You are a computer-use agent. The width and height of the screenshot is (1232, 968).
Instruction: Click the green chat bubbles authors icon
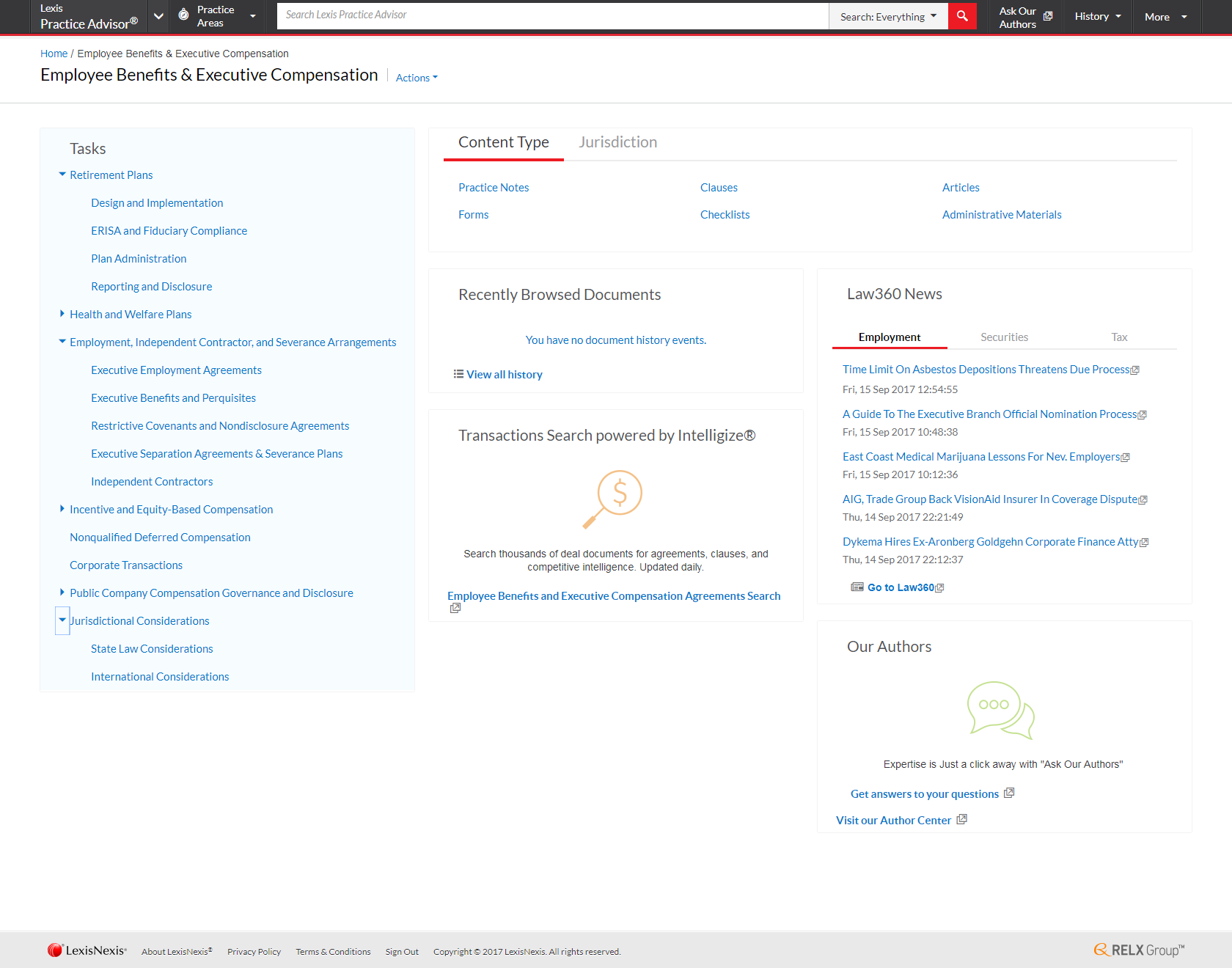(x=1000, y=710)
